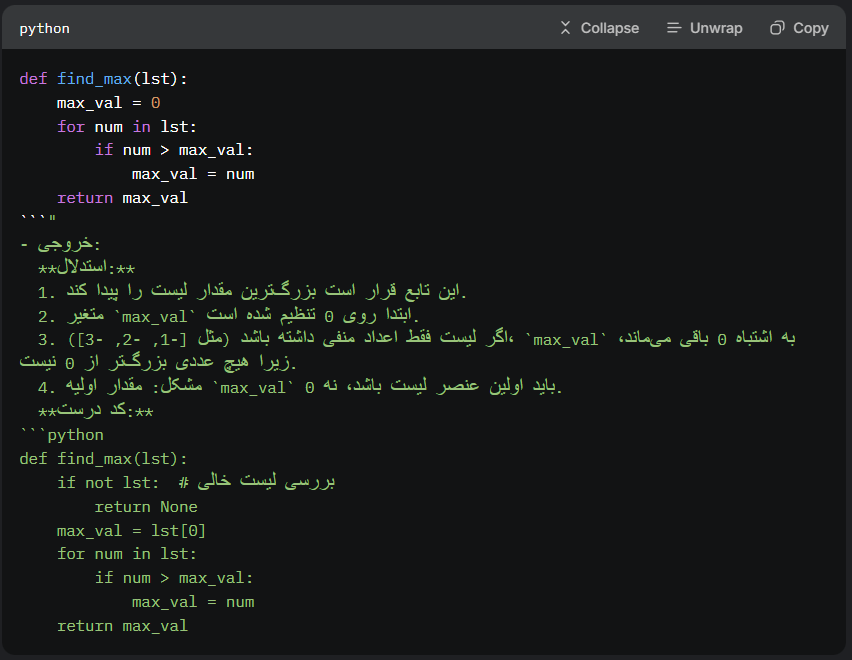Click the first 'for num in lst:' line
The width and height of the screenshot is (852, 660).
click(127, 127)
